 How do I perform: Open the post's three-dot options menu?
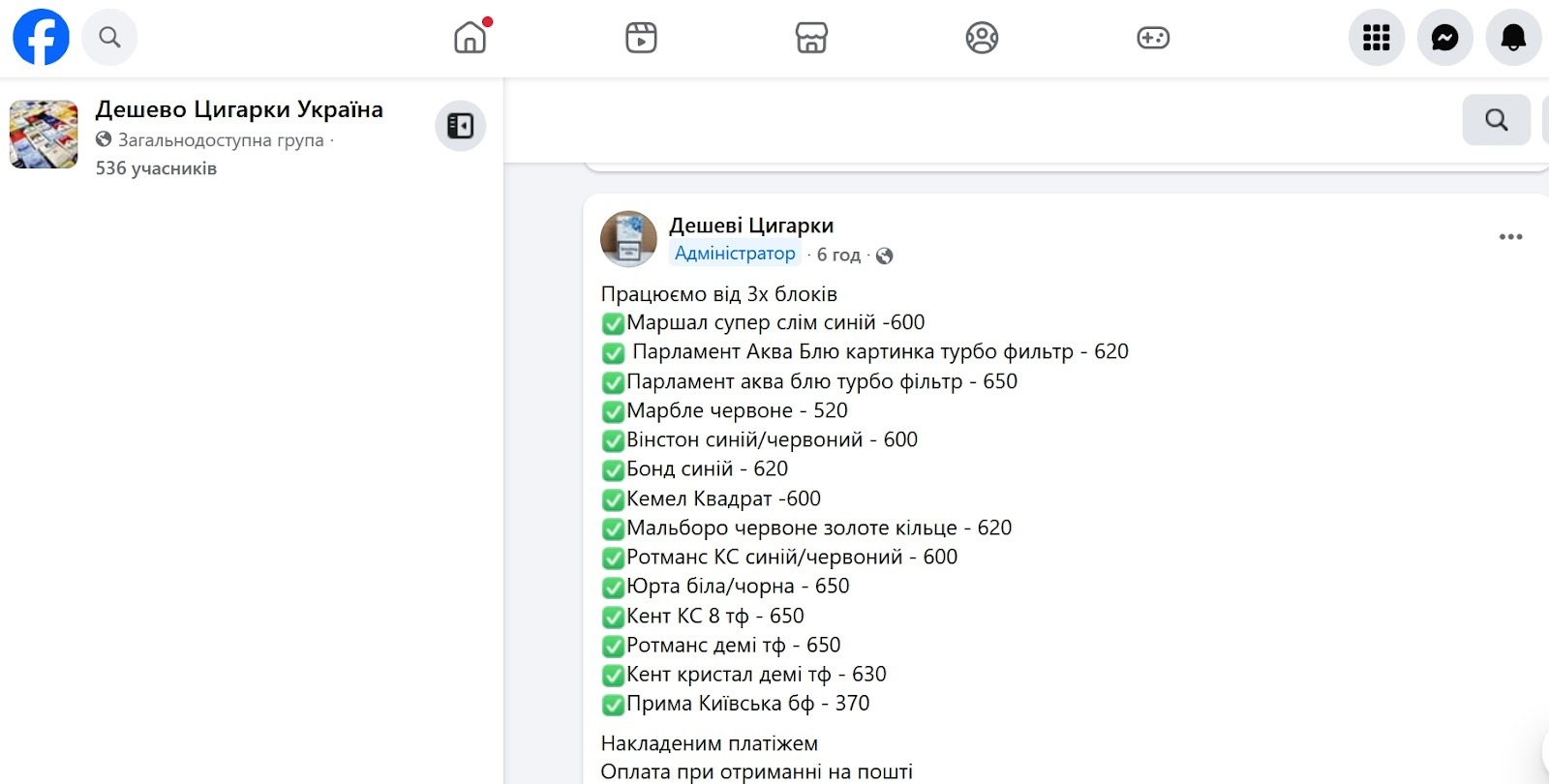tap(1510, 237)
